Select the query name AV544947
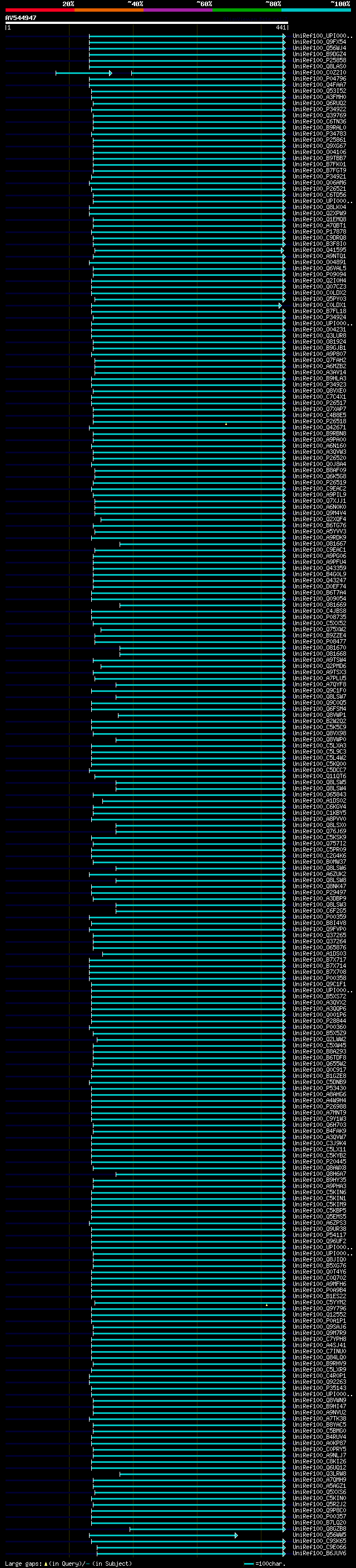The height and width of the screenshot is (1568, 356). coord(21,18)
